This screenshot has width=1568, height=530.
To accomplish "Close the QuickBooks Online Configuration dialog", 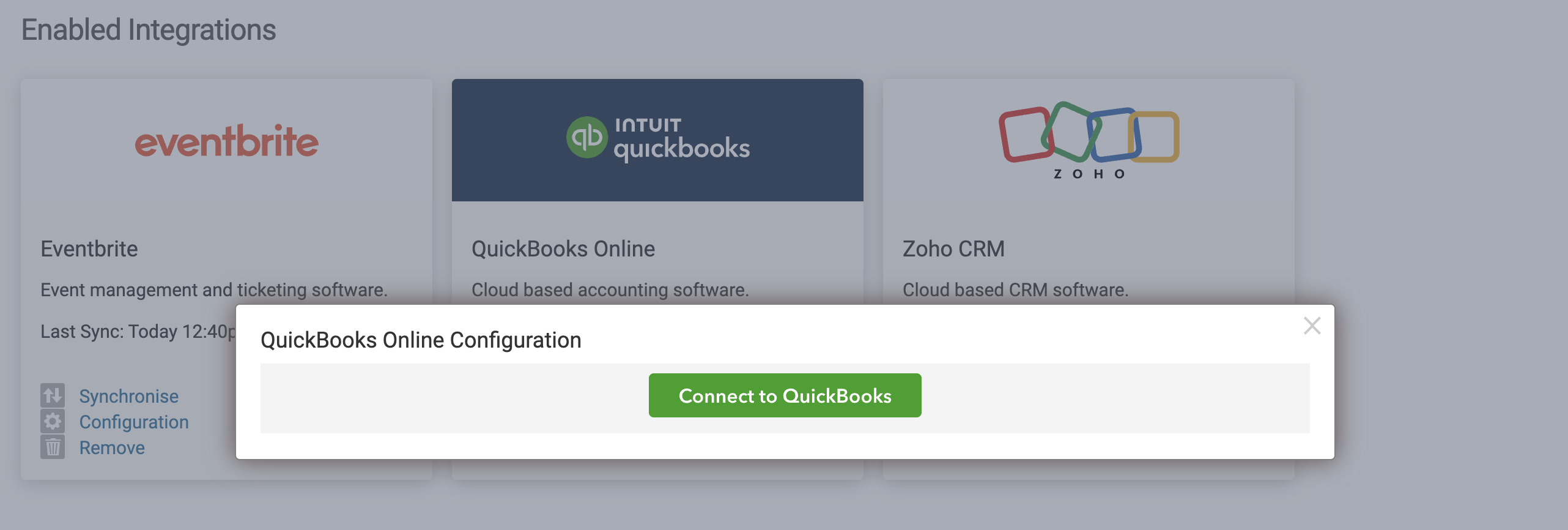I will coord(1312,326).
